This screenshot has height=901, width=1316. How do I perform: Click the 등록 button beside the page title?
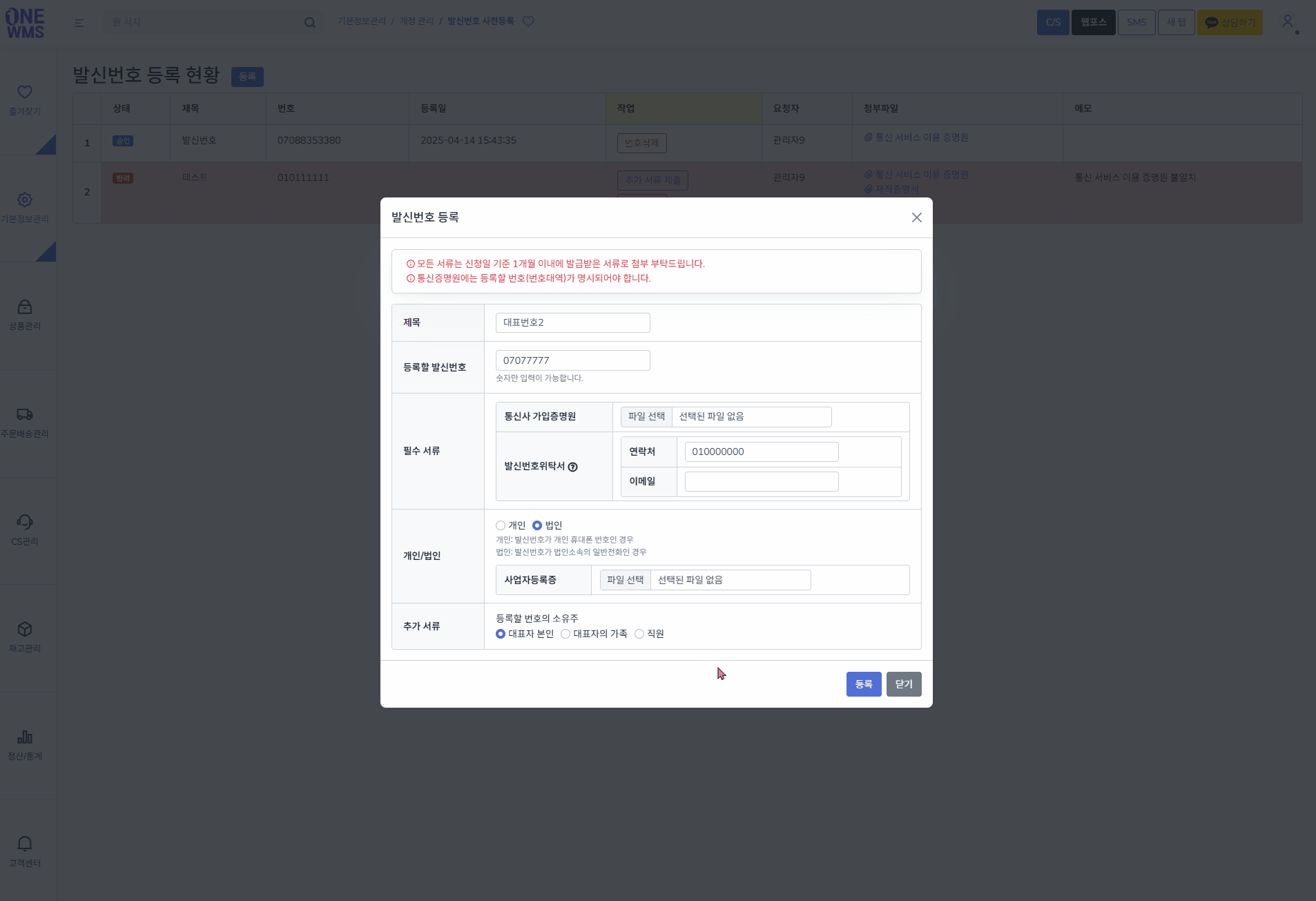pyautogui.click(x=247, y=77)
